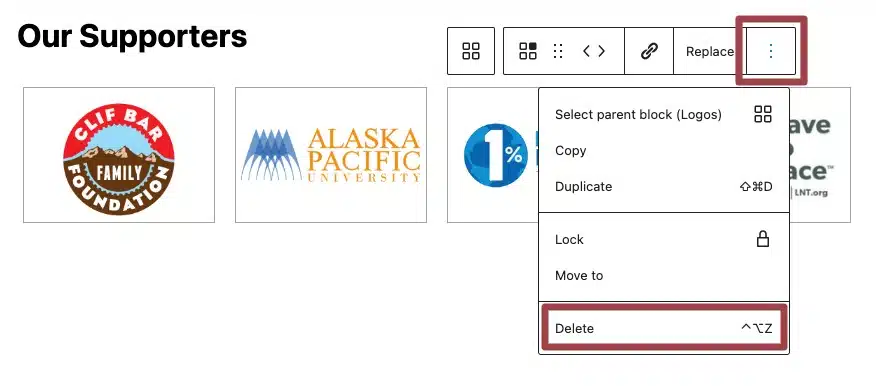Click the image block type icon
This screenshot has height=386, width=876.
(528, 51)
